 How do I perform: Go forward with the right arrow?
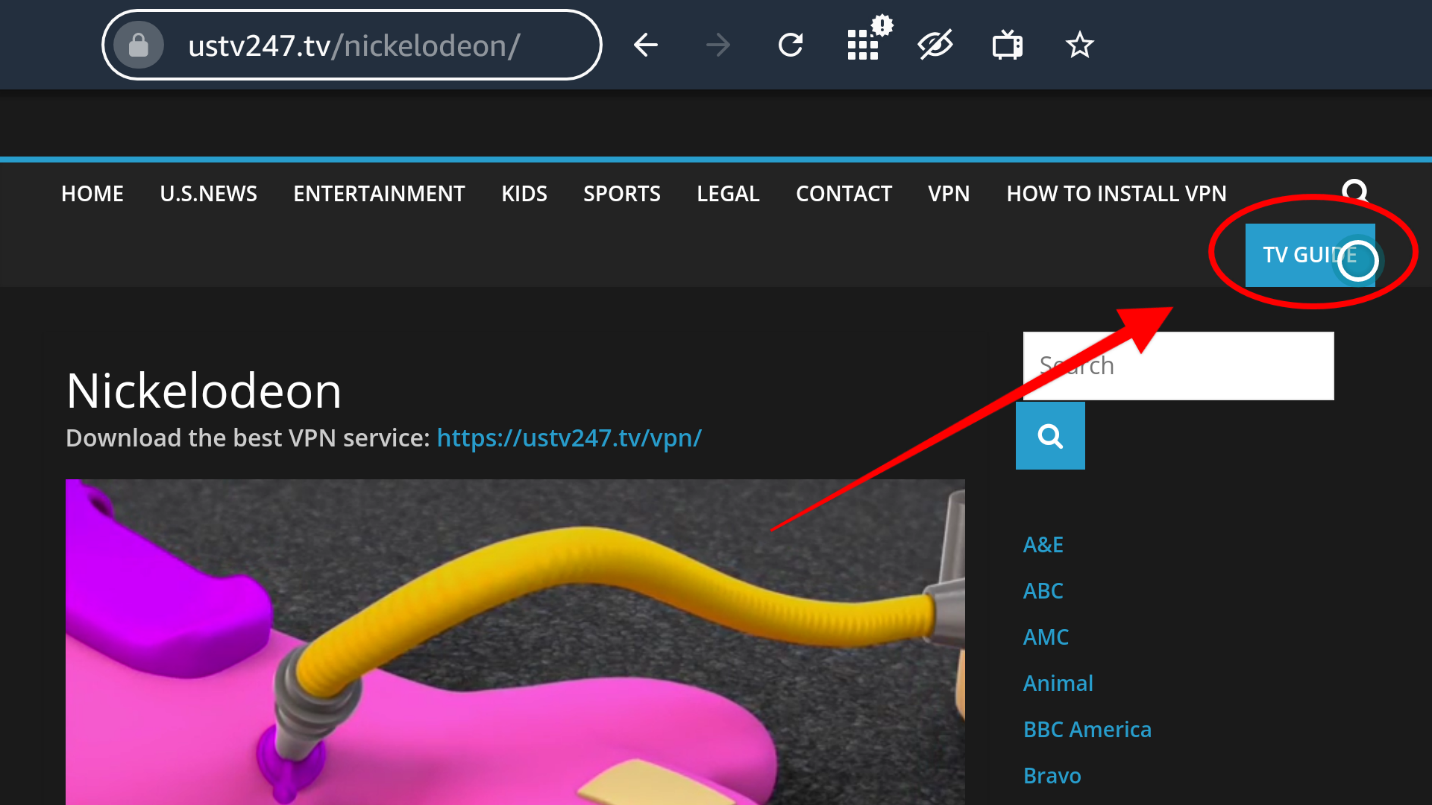pyautogui.click(x=718, y=45)
